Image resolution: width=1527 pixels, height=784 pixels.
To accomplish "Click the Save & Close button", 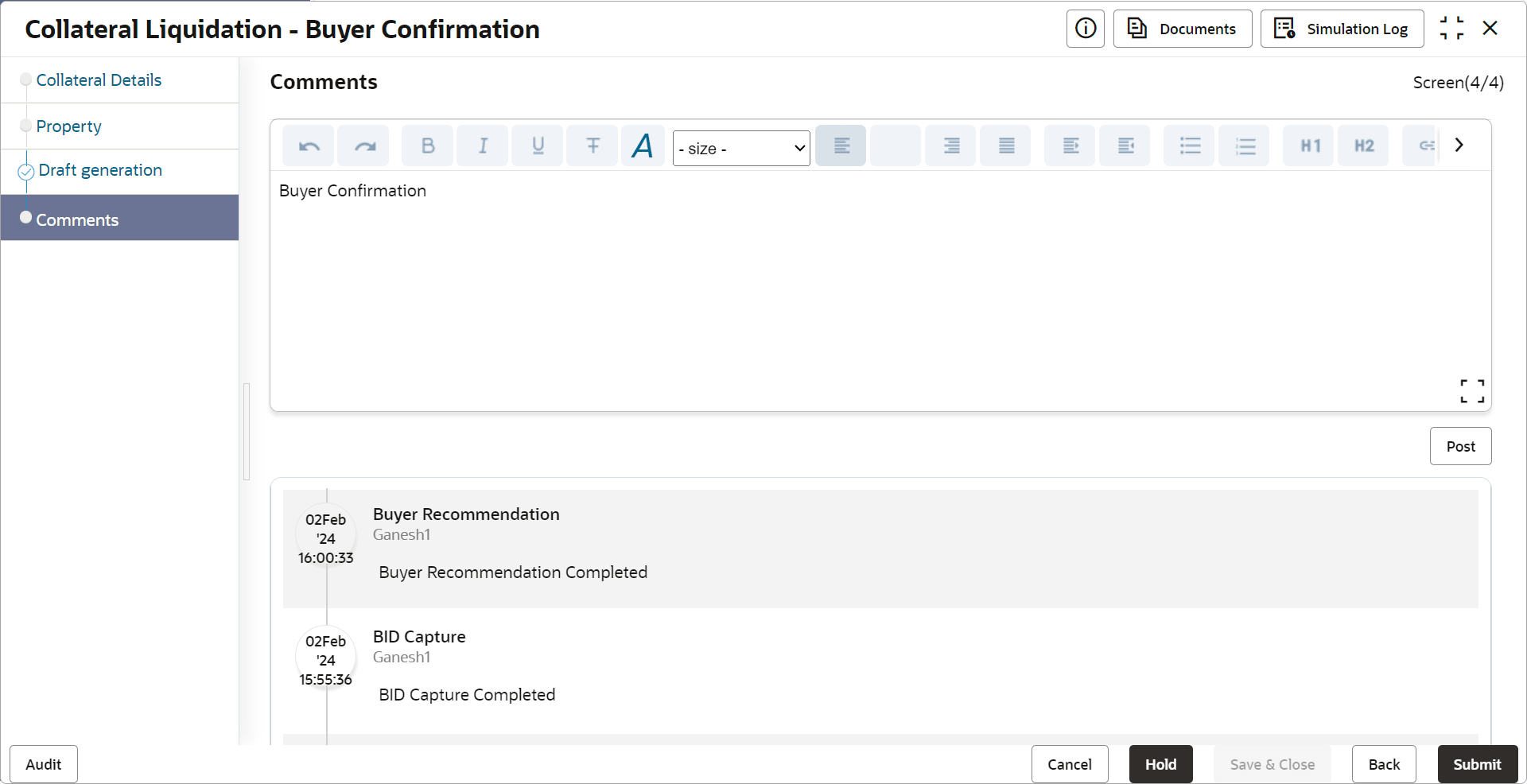I will coord(1272,764).
